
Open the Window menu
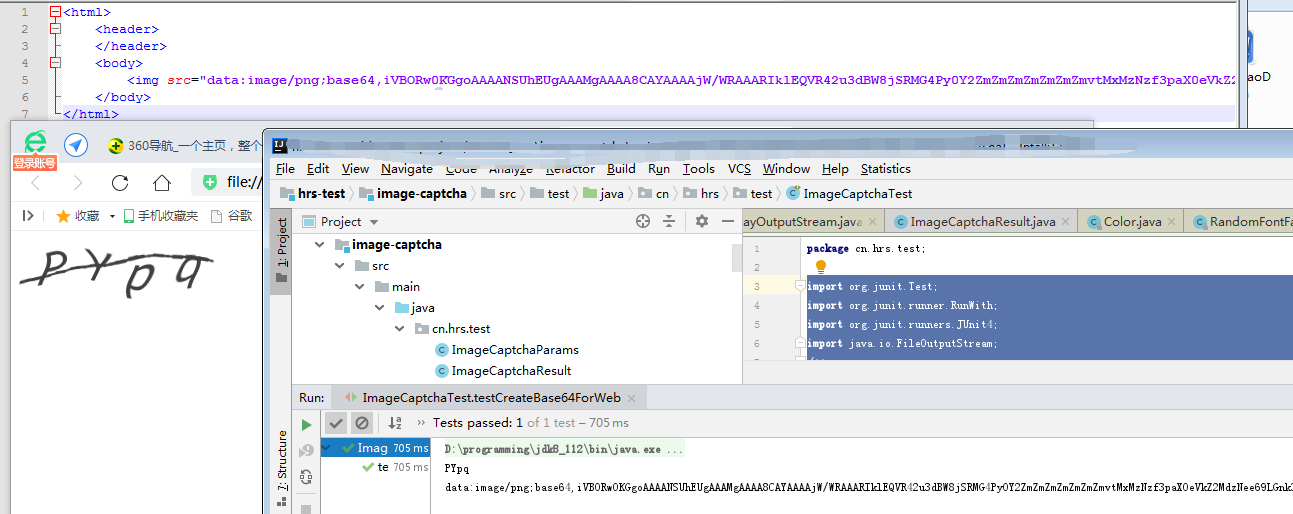pyautogui.click(x=786, y=169)
